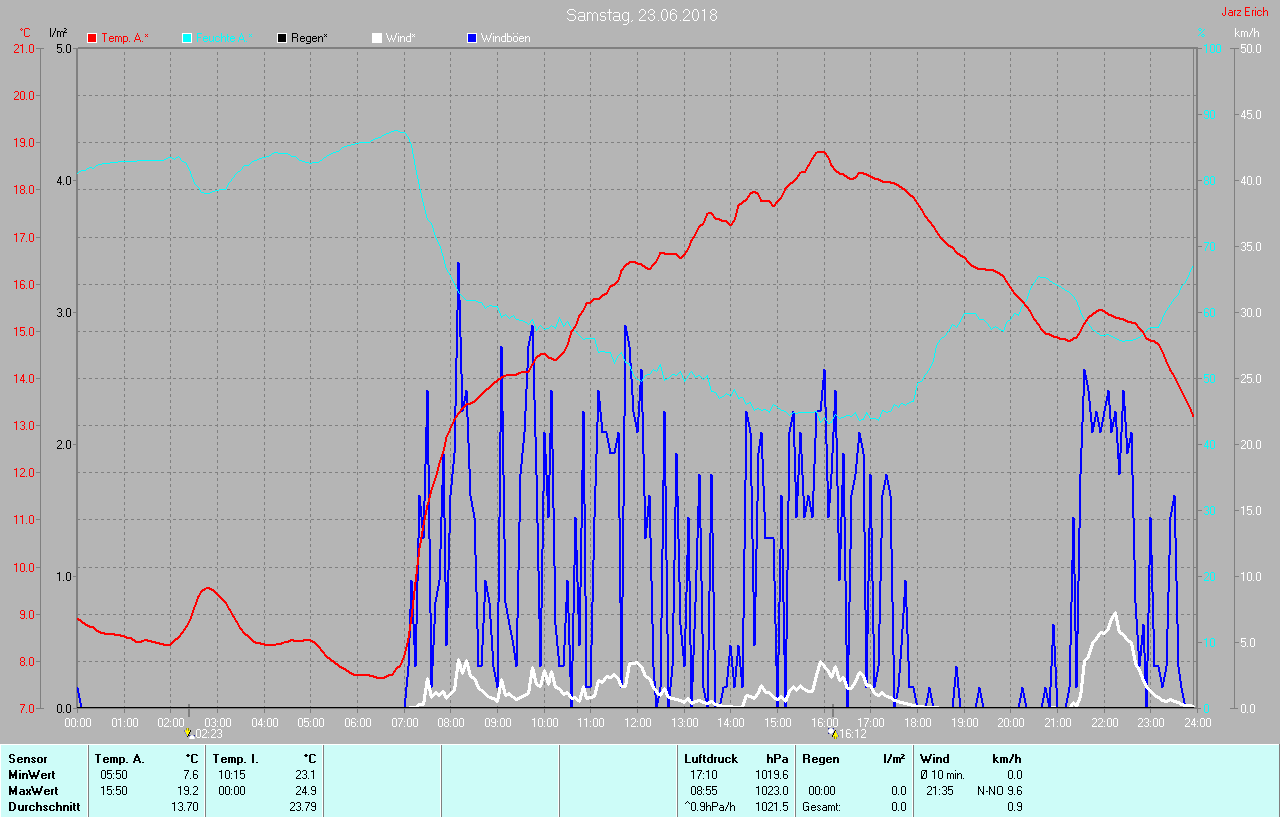This screenshot has height=817, width=1280.
Task: Click the blue Windböen legend square
Action: [x=472, y=38]
